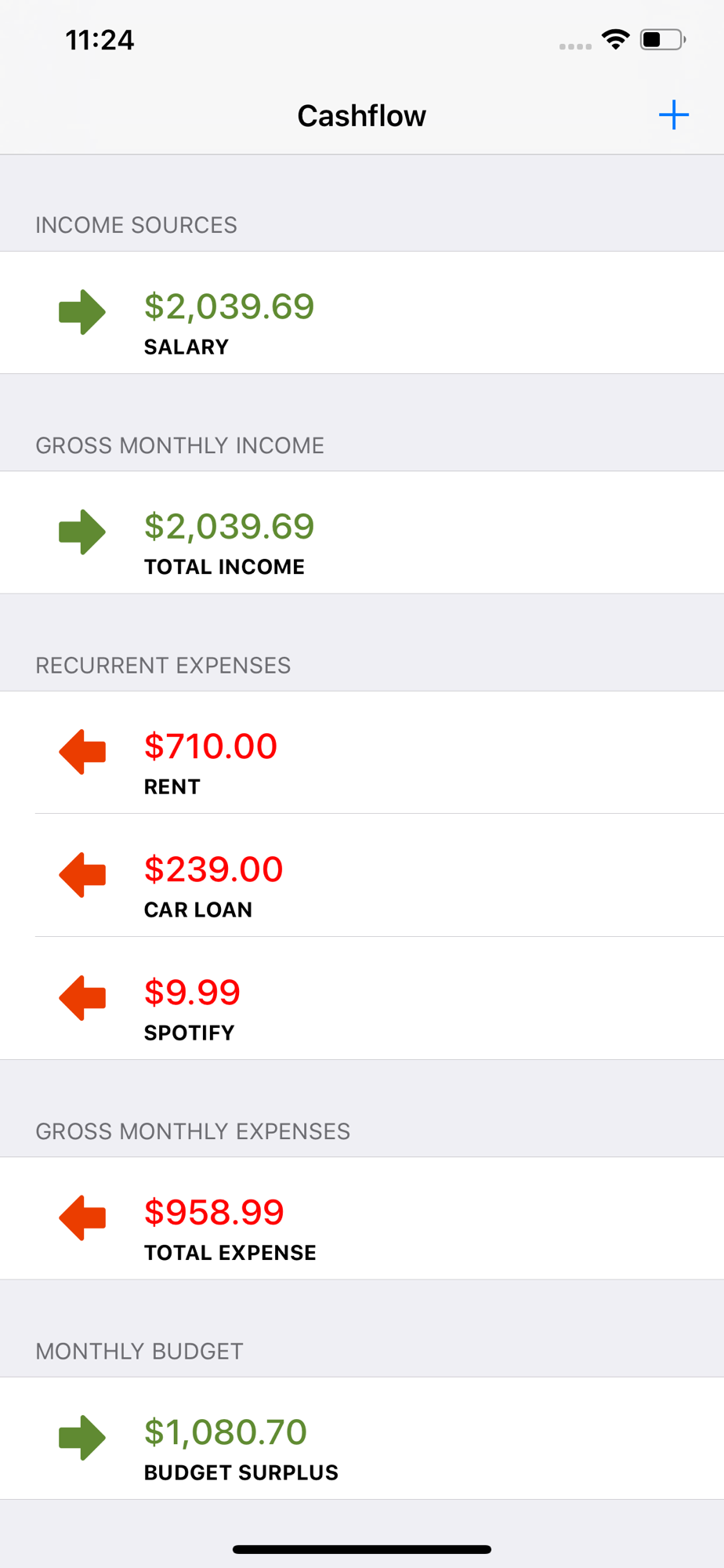Open the Spotify label
Viewport: 724px width, 1568px height.
189,1033
